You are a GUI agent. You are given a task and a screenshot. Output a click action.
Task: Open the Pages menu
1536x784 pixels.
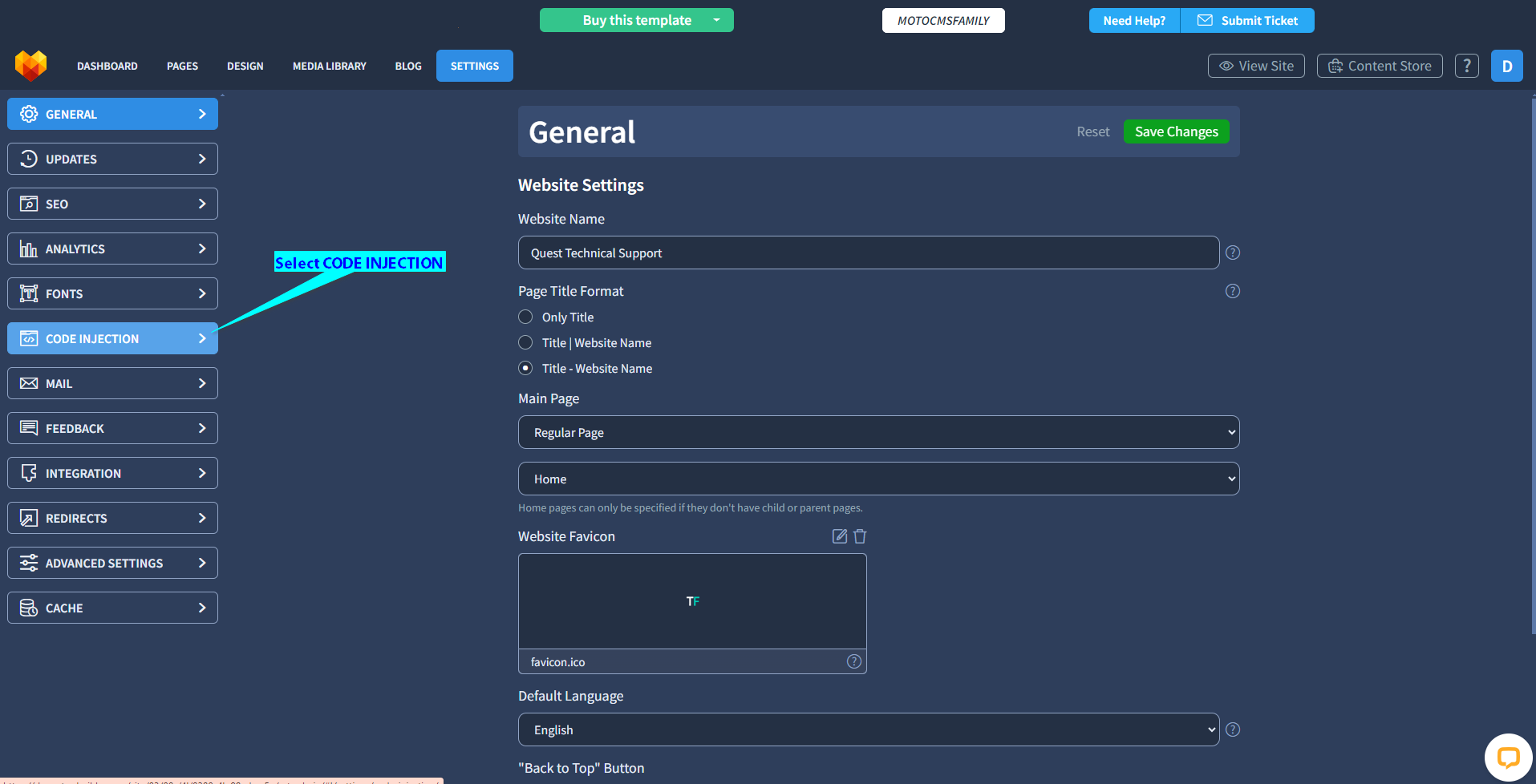182,66
